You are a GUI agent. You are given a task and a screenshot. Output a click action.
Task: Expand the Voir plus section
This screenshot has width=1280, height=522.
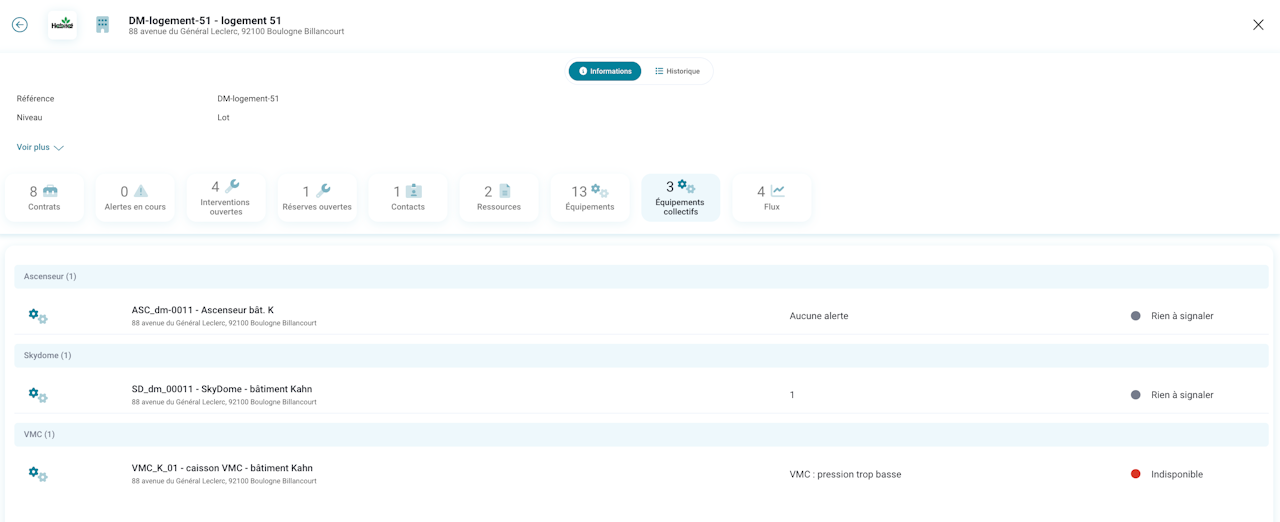(x=40, y=147)
